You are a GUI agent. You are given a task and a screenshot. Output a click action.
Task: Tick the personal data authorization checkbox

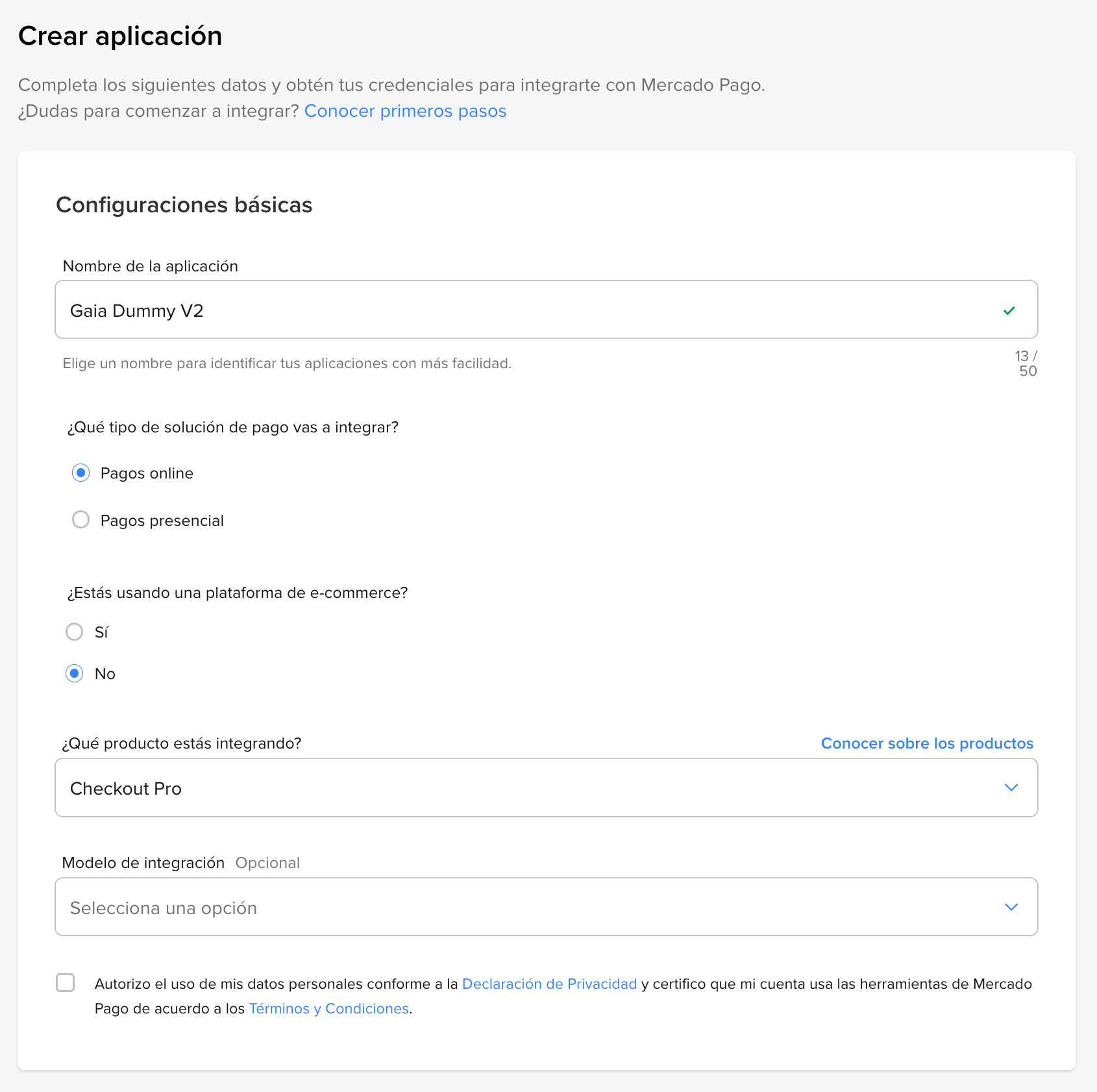(66, 983)
